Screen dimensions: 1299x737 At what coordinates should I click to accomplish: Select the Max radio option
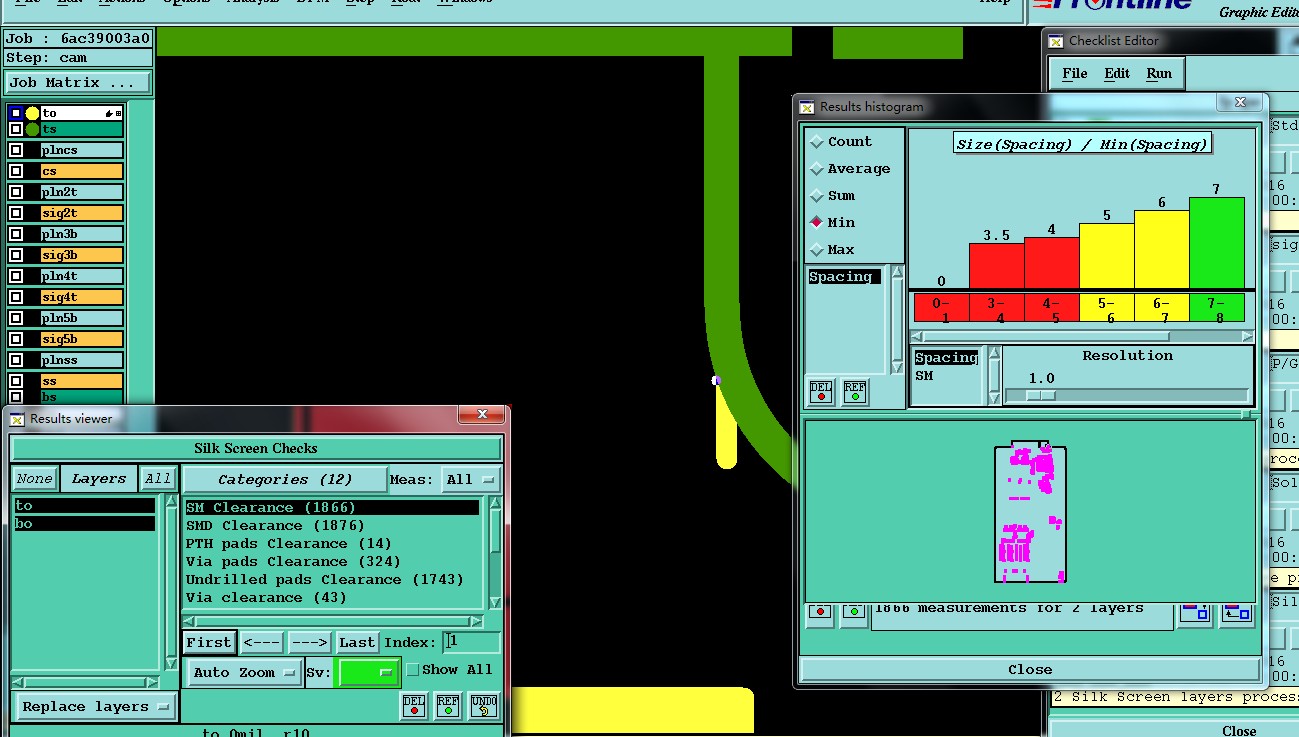pyautogui.click(x=817, y=250)
